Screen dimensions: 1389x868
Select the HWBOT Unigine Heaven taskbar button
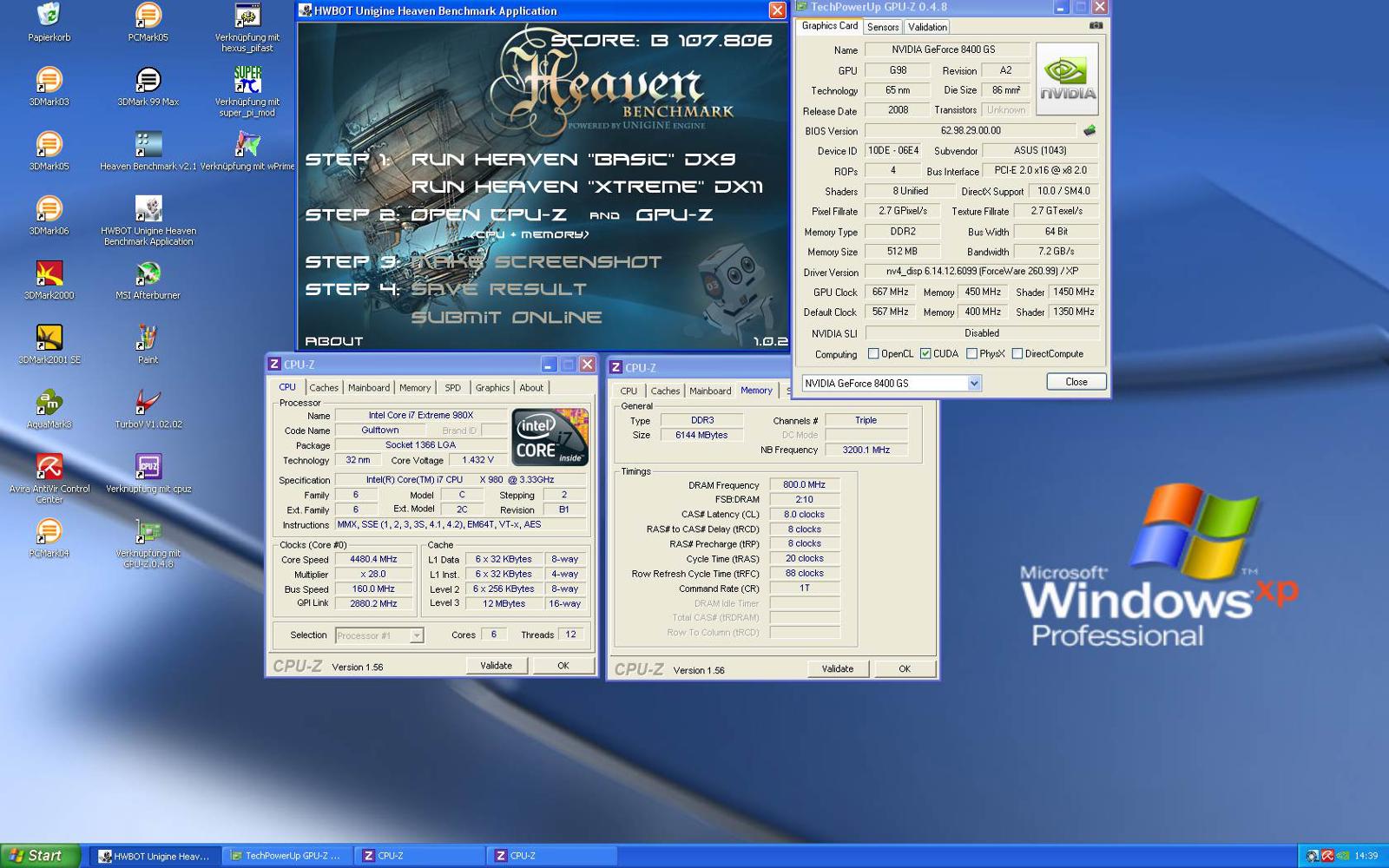point(155,856)
